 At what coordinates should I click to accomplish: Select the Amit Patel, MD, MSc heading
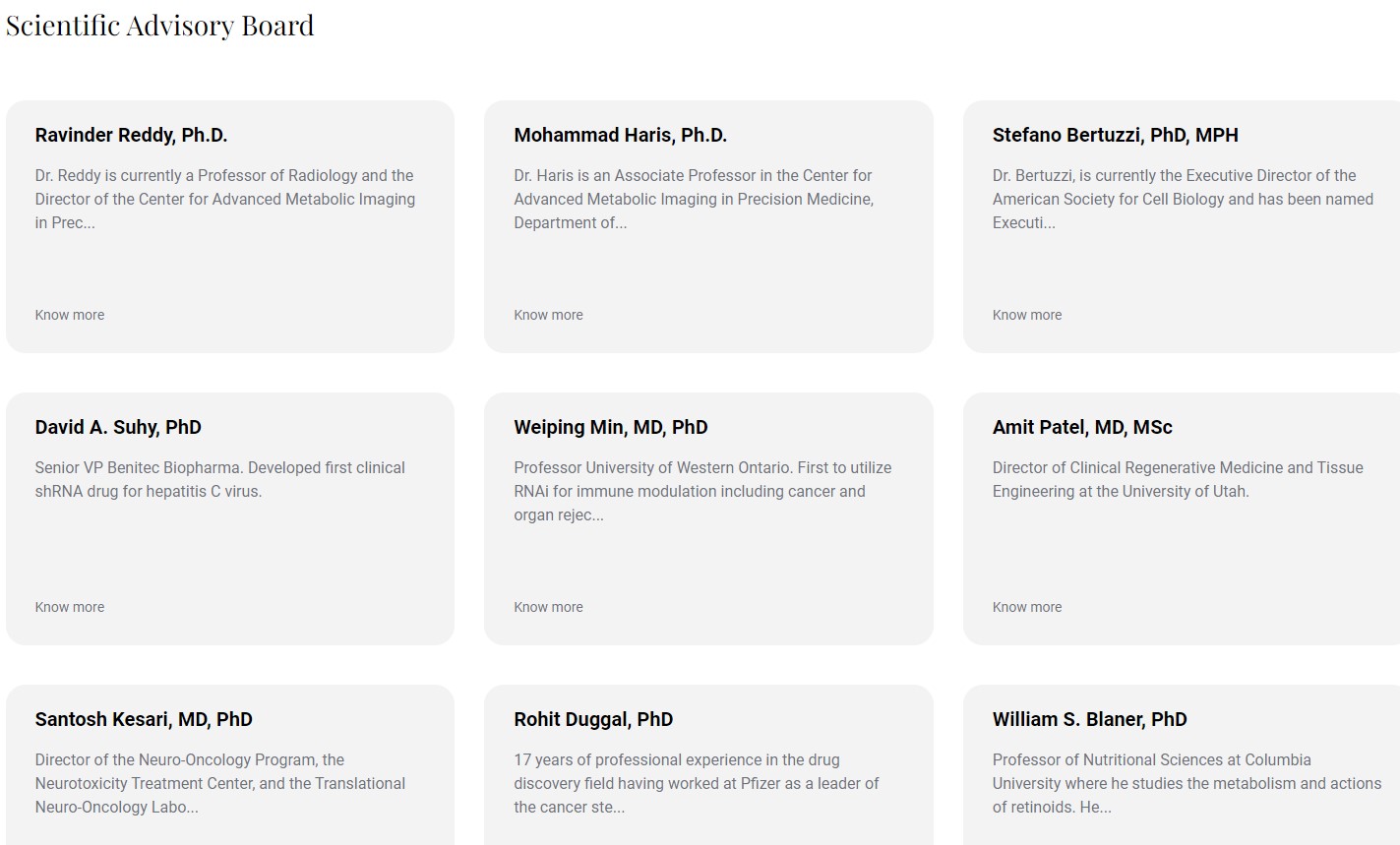pyautogui.click(x=1082, y=428)
